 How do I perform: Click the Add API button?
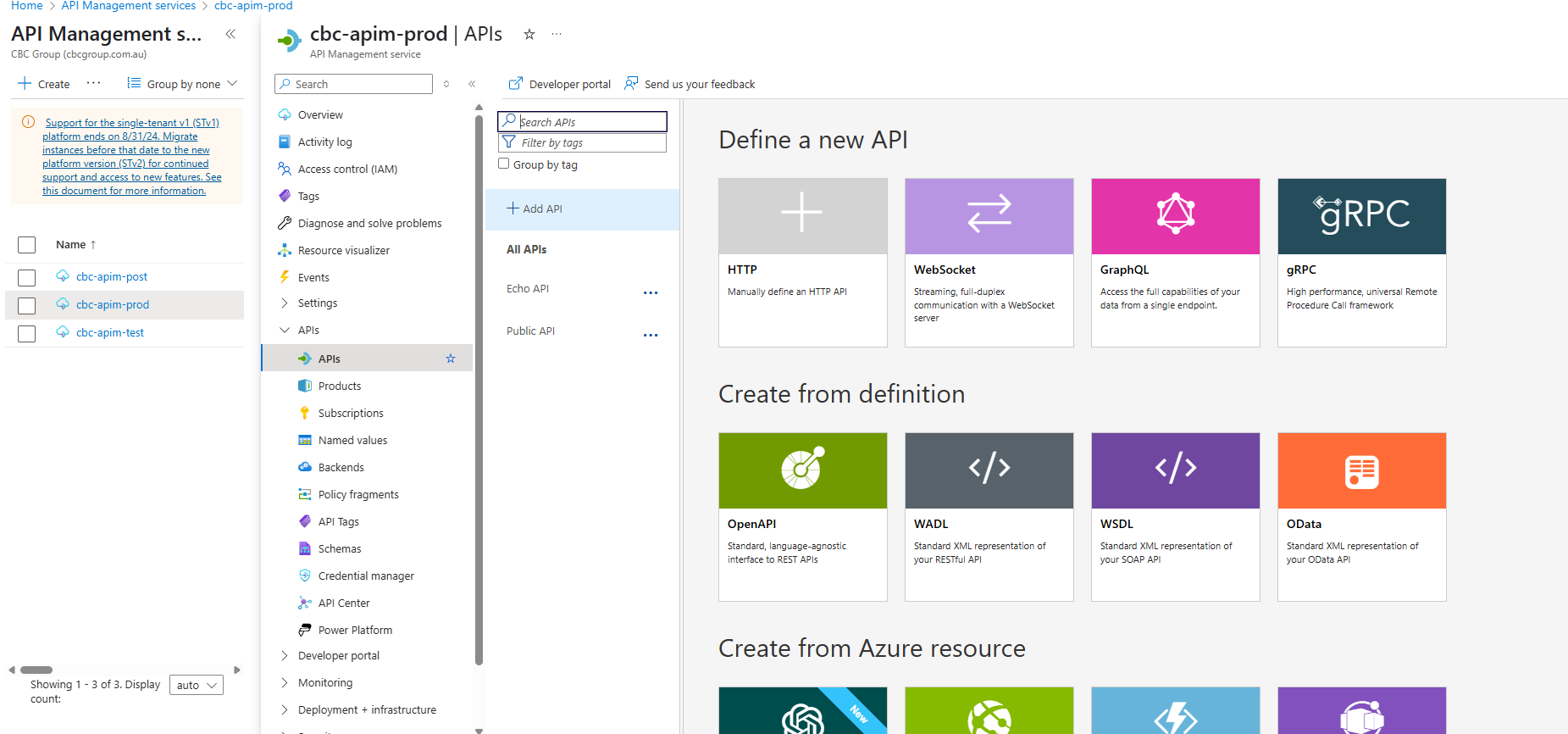(535, 209)
